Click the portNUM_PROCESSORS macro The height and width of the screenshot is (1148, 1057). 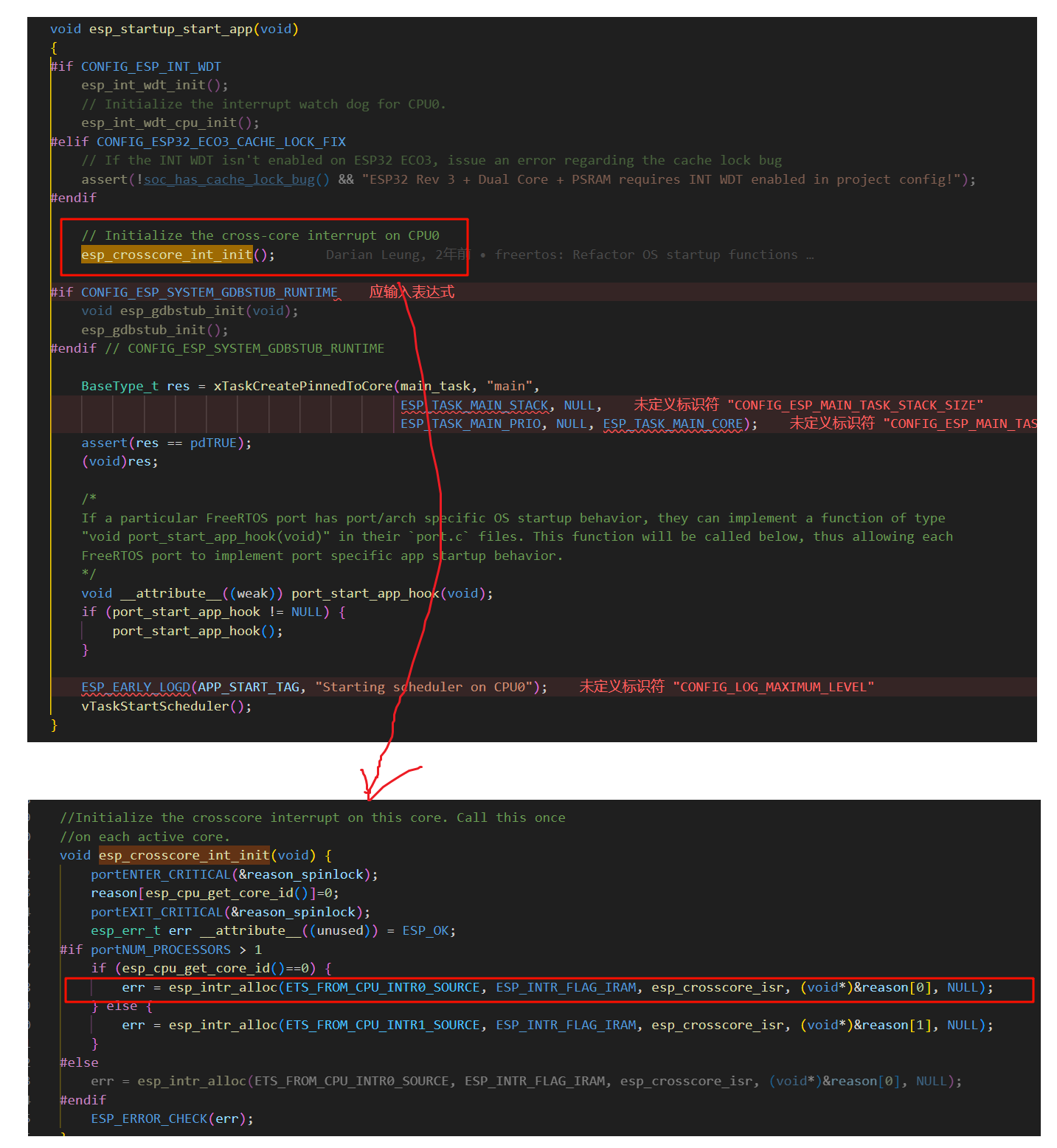(x=161, y=950)
